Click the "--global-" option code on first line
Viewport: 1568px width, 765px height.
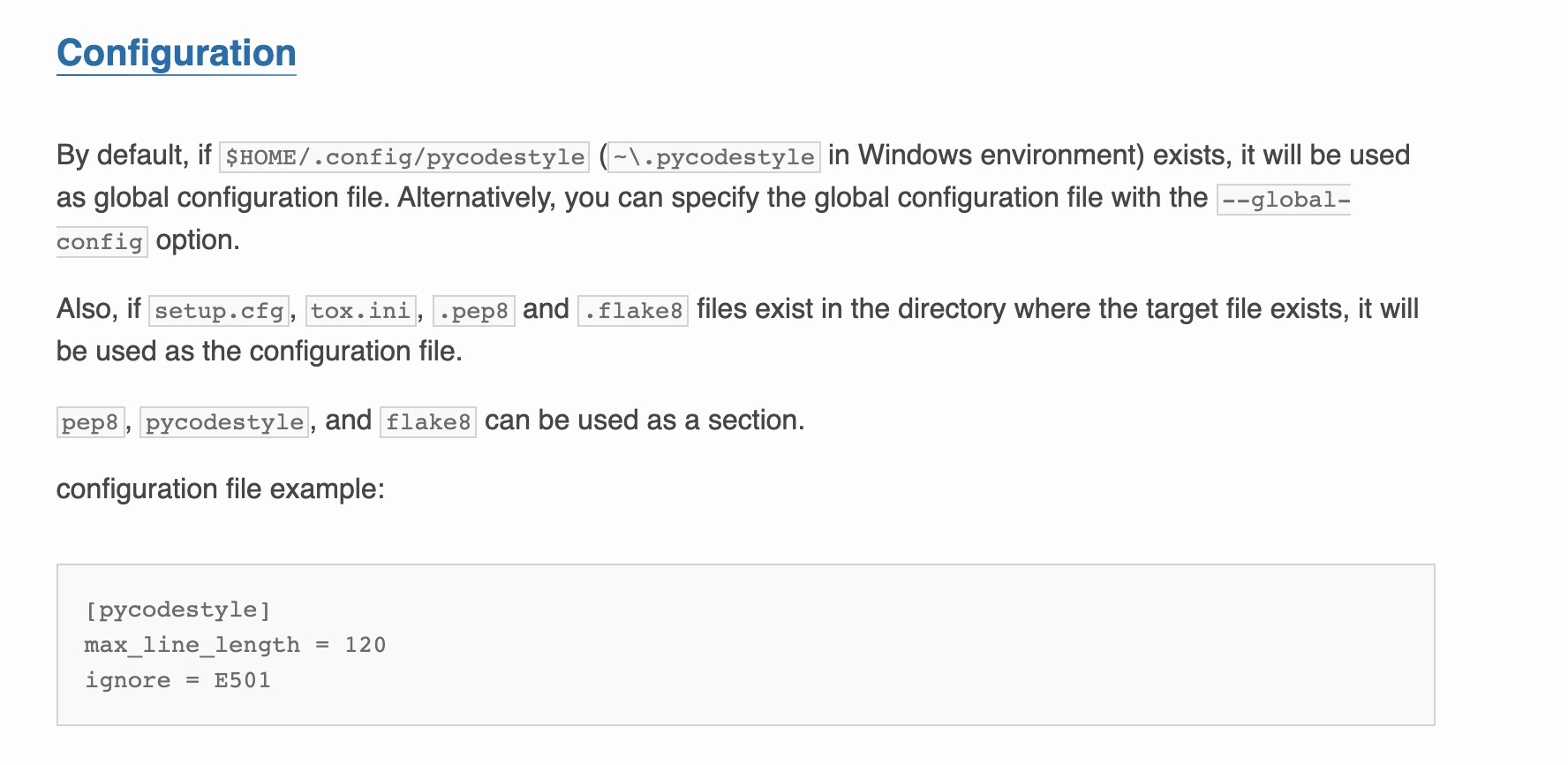point(1285,200)
